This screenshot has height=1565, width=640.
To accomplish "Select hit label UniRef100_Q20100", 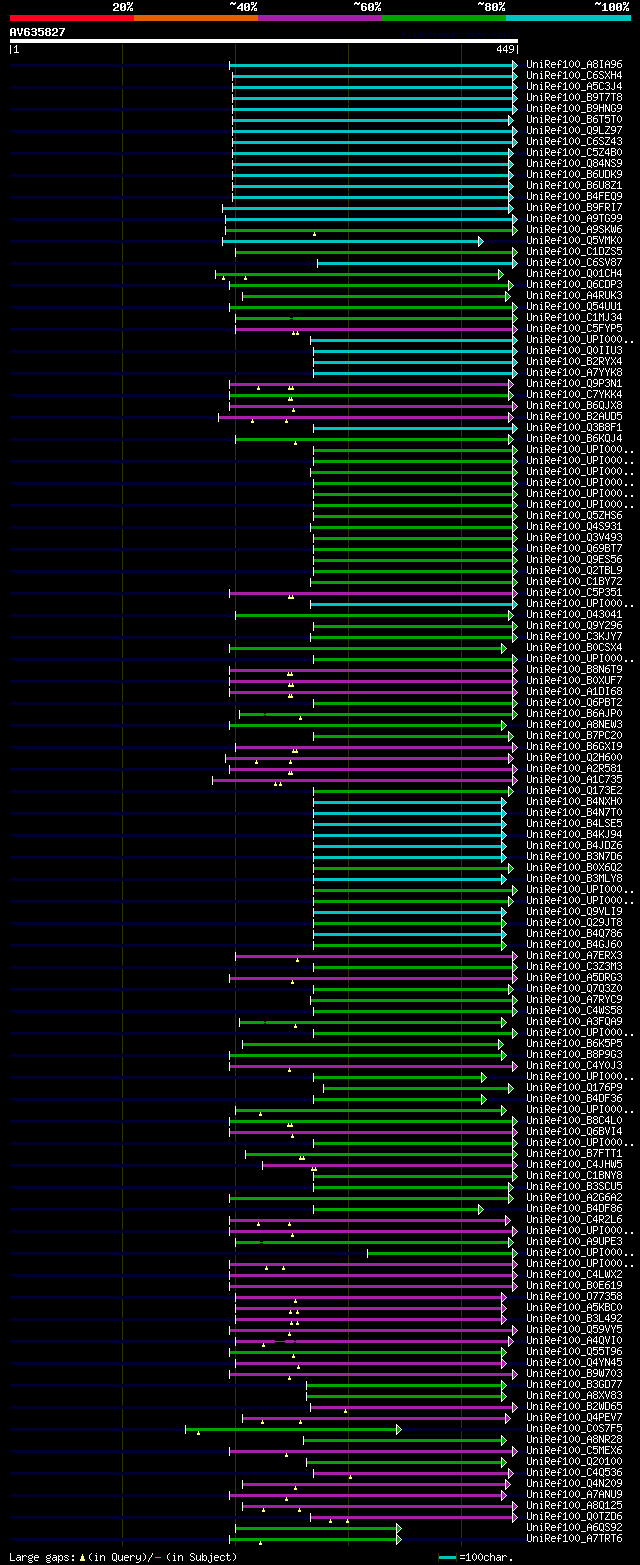I will click(574, 1461).
